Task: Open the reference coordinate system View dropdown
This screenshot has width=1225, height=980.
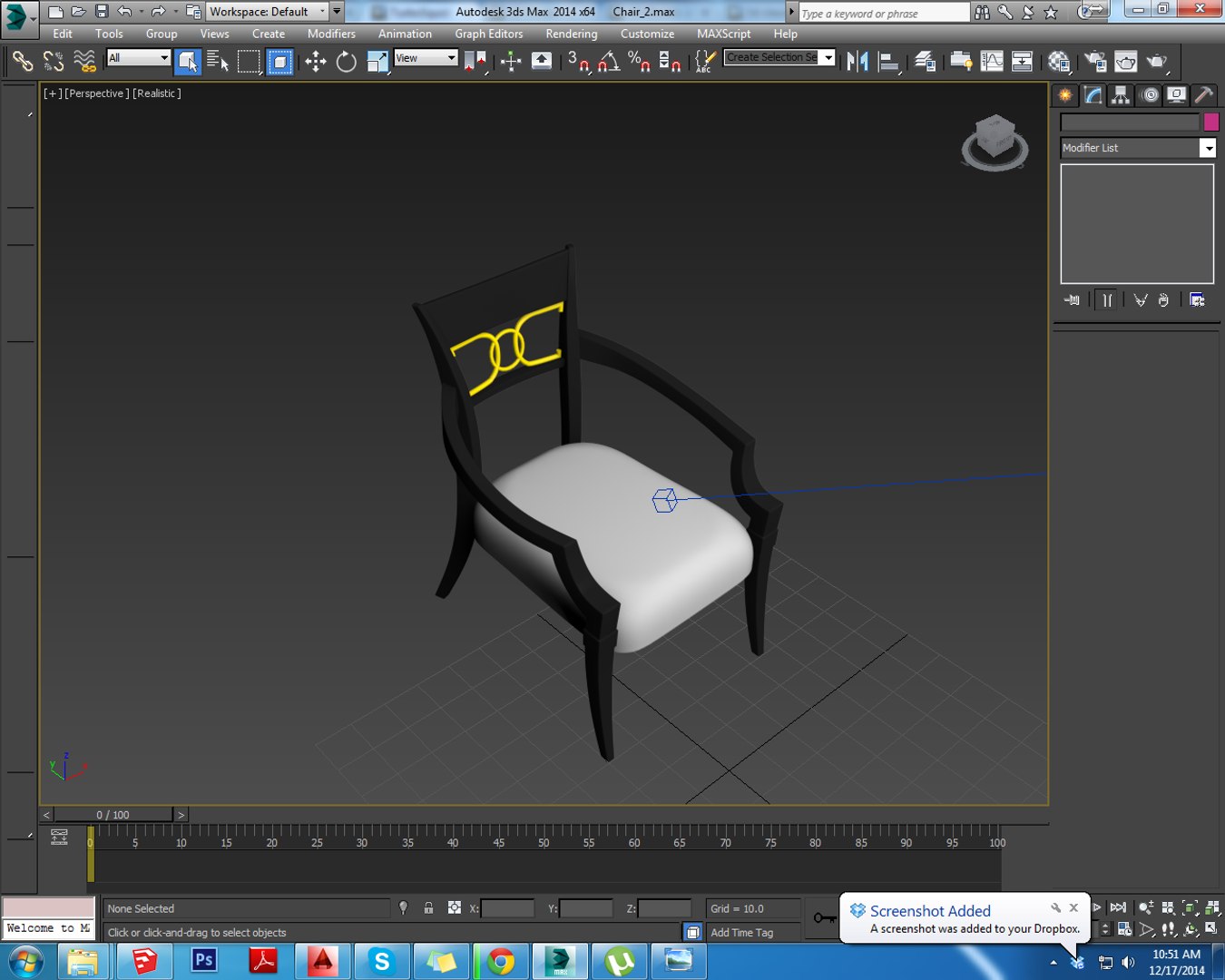Action: [426, 57]
